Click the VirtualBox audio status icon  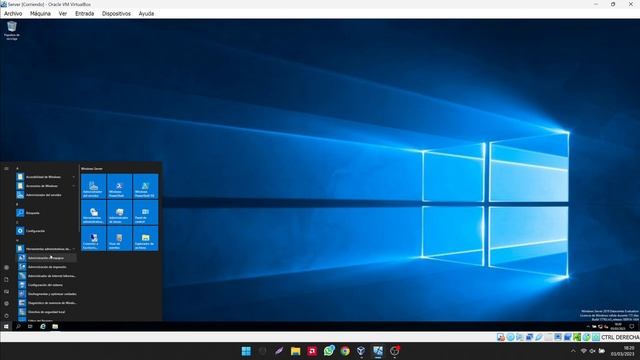[520, 337]
